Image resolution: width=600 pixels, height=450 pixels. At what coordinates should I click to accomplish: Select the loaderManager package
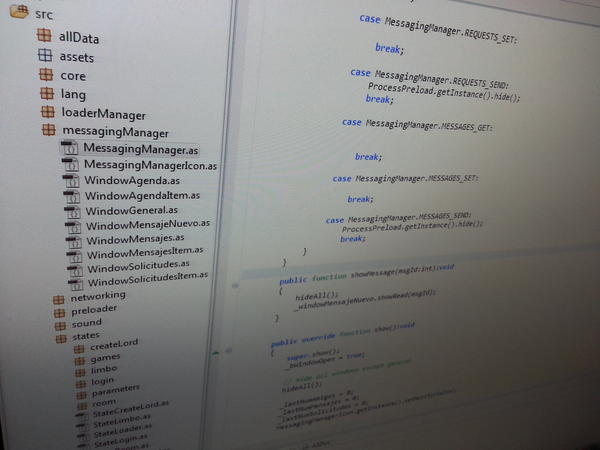coord(104,113)
